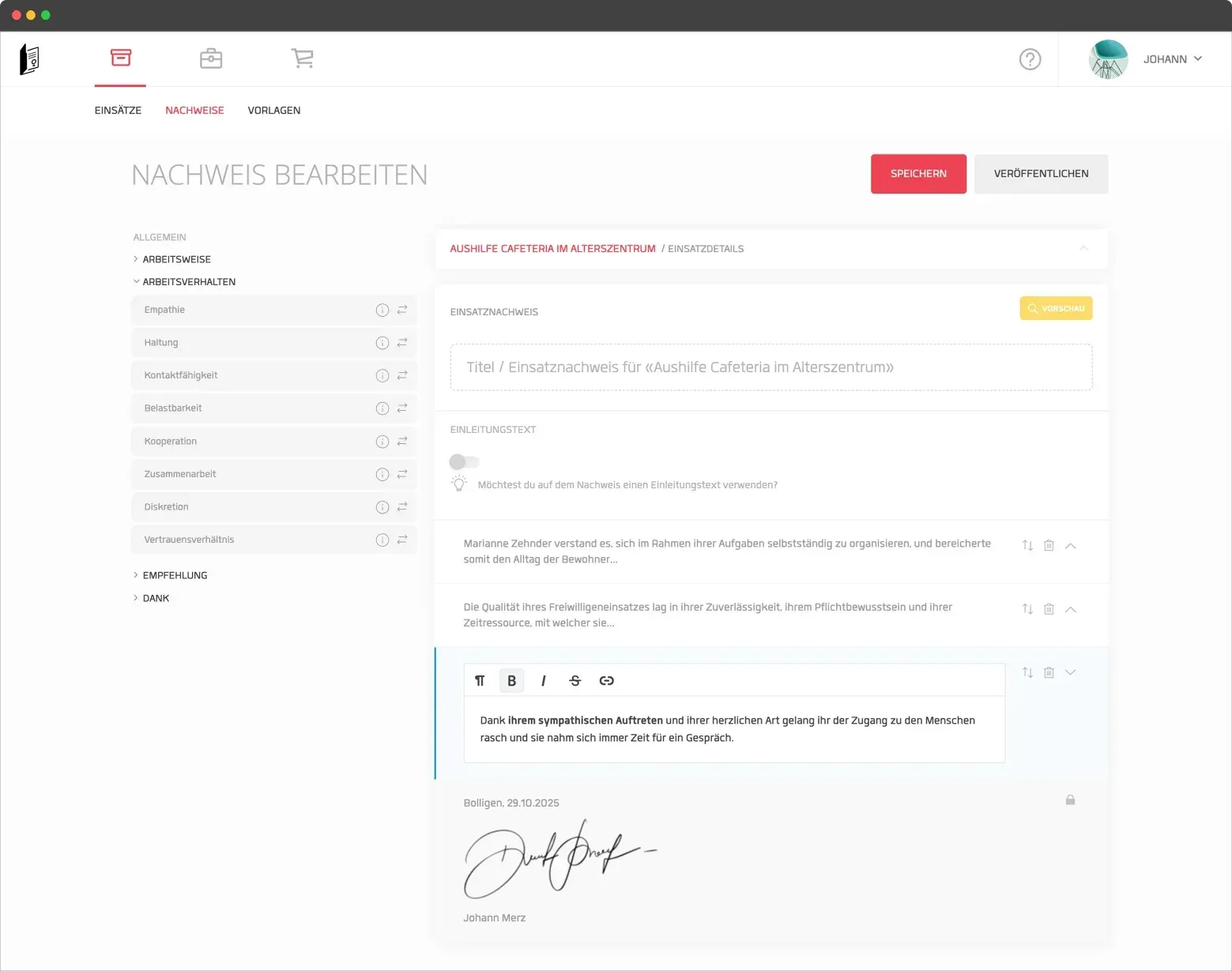Enable the Einleitungstext toggle switch
Screen dimensions: 1232x971
[464, 462]
